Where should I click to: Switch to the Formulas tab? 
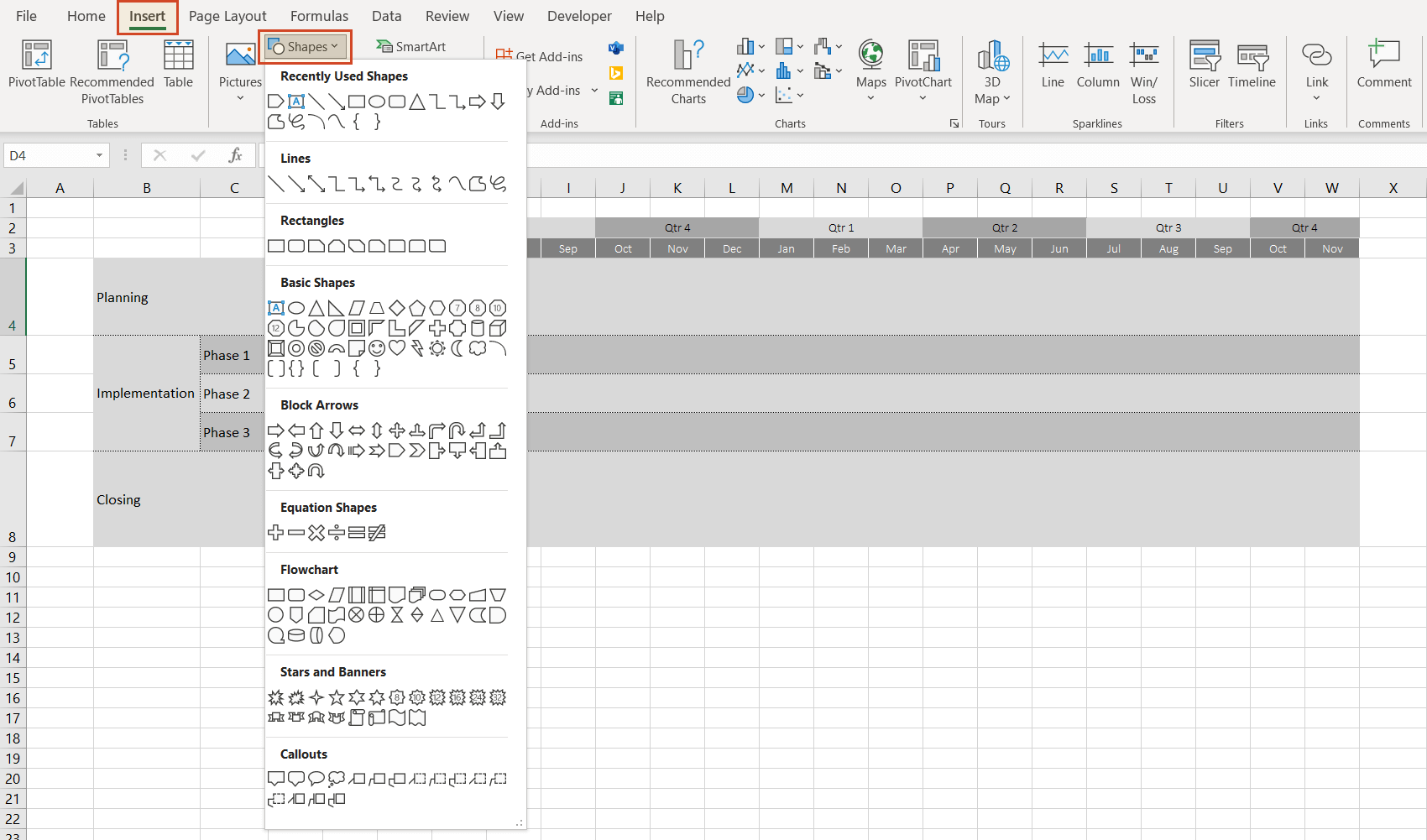point(319,15)
